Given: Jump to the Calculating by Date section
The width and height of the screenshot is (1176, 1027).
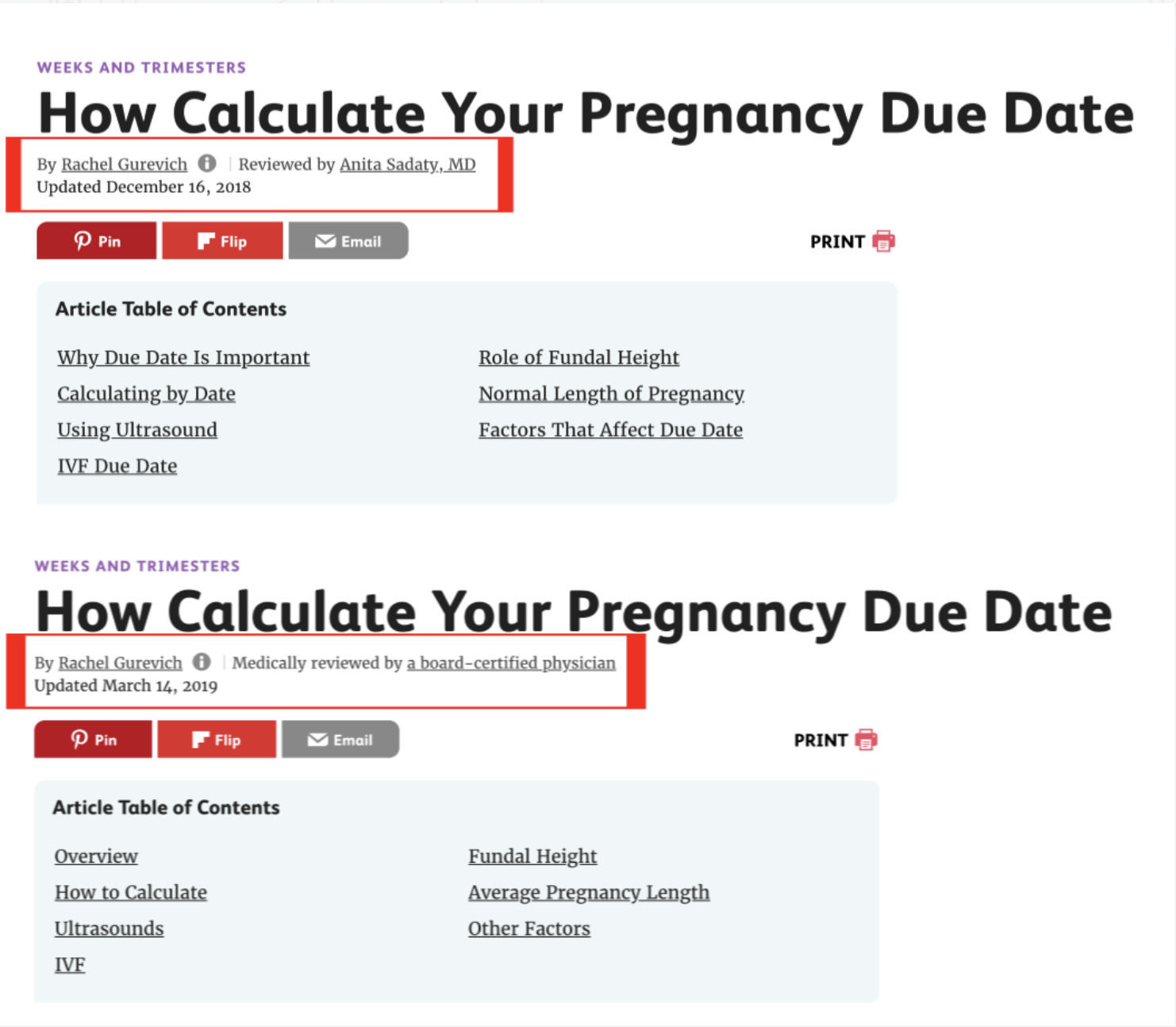Looking at the screenshot, I should (x=146, y=394).
